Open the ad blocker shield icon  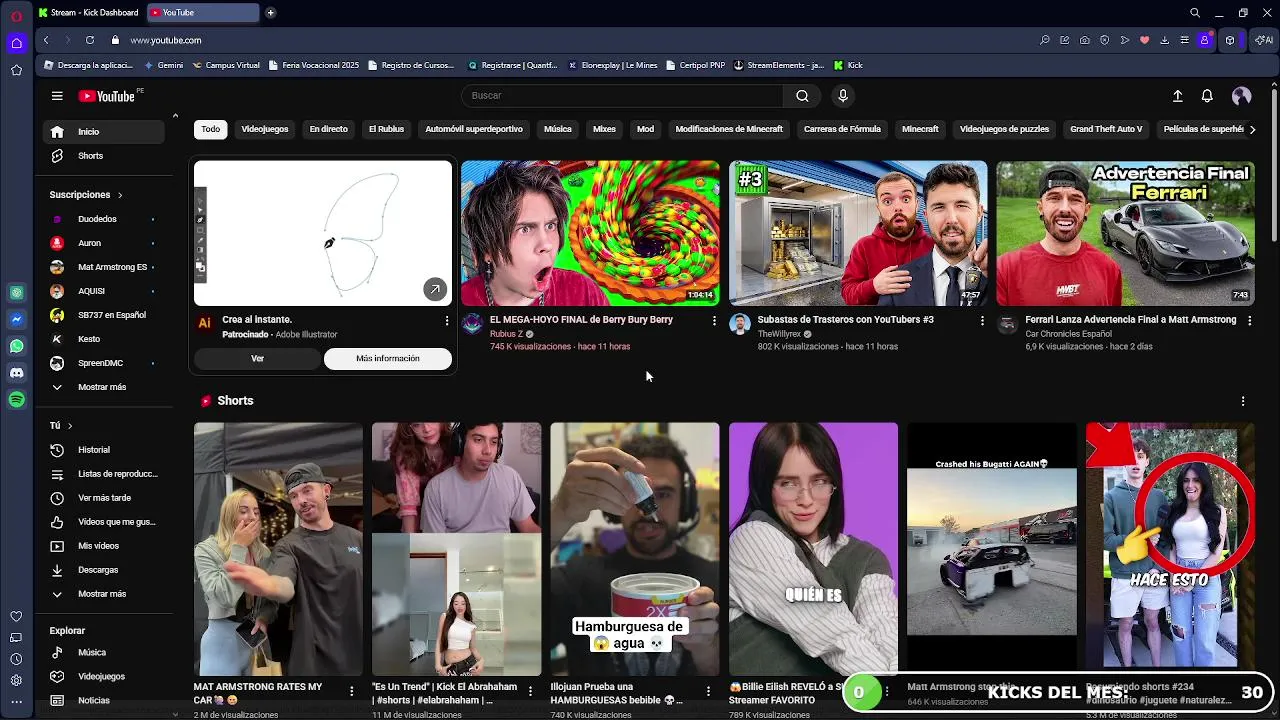coord(1104,40)
